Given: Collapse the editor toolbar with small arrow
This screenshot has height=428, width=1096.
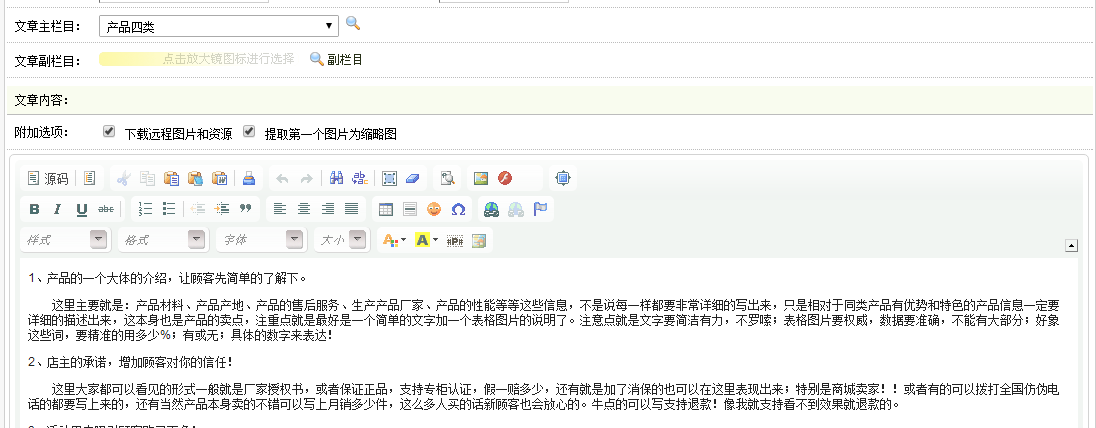Looking at the screenshot, I should tap(1071, 244).
